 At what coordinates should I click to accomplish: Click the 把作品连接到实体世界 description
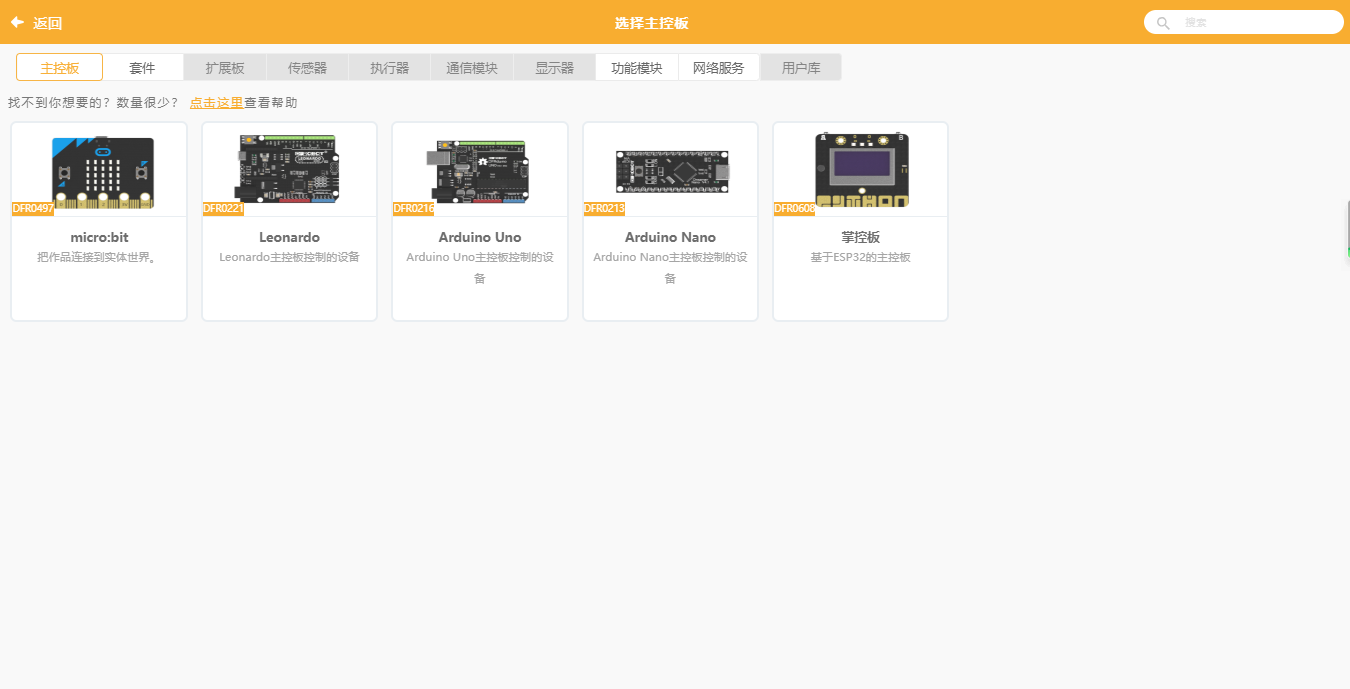point(99,257)
